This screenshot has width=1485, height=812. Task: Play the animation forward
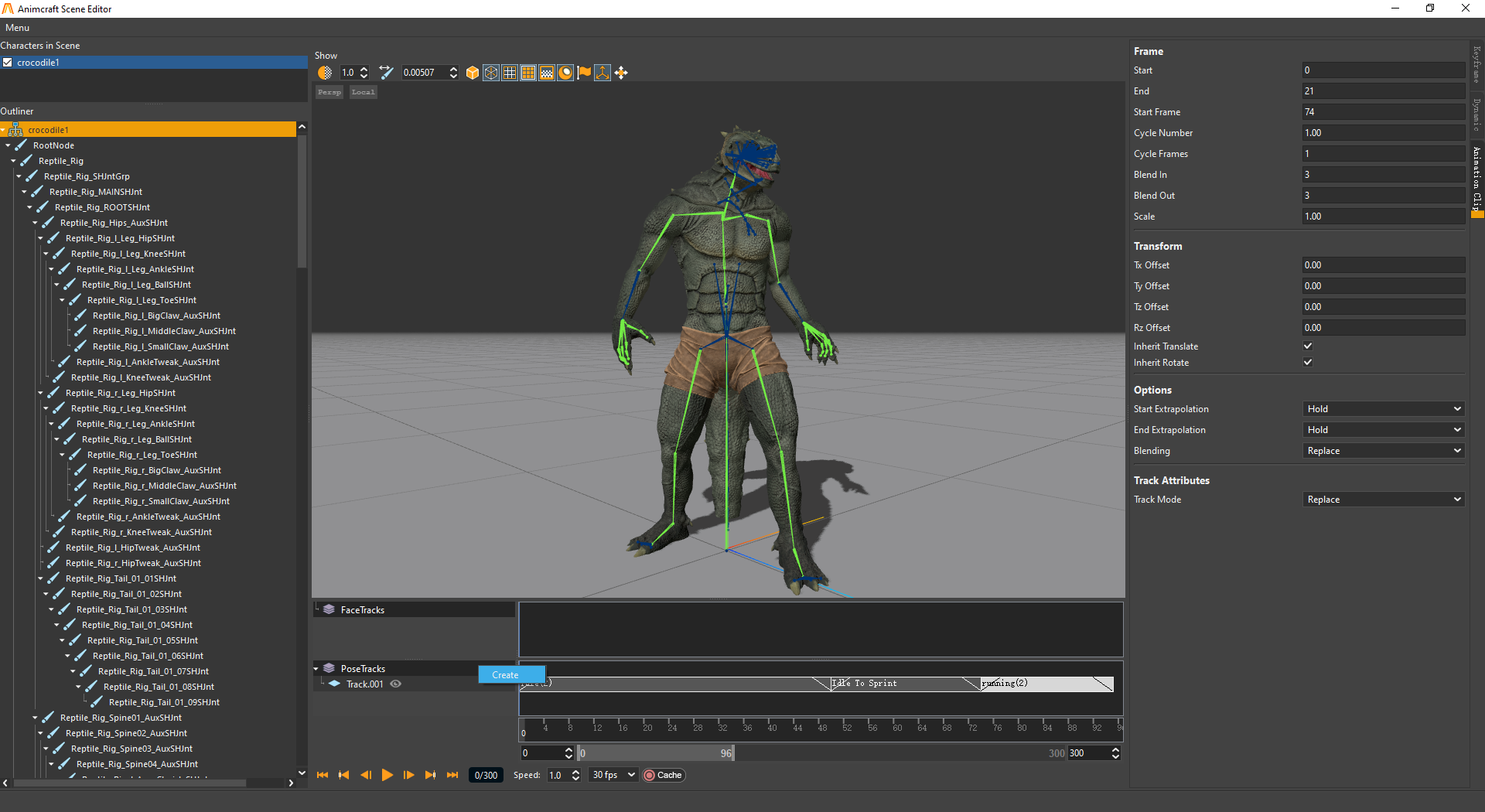387,775
